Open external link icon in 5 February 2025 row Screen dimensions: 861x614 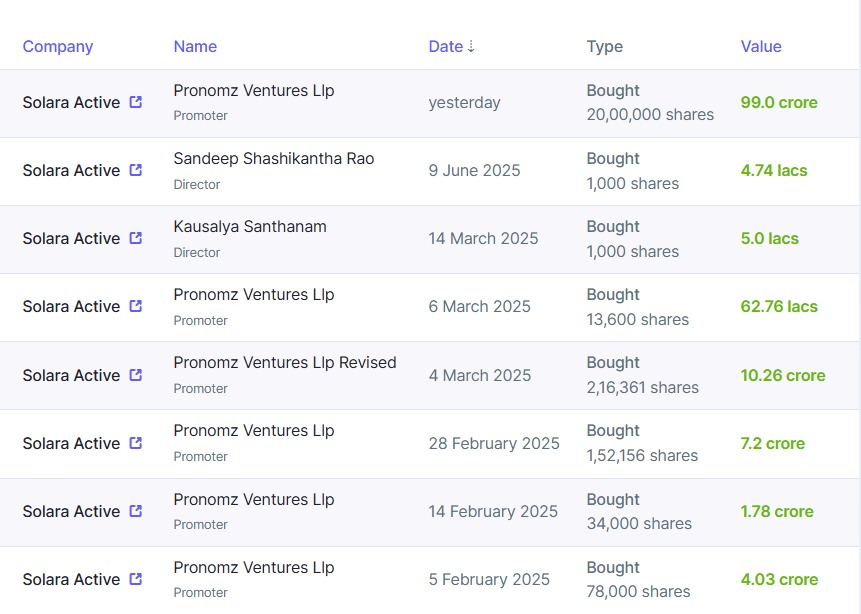point(136,579)
